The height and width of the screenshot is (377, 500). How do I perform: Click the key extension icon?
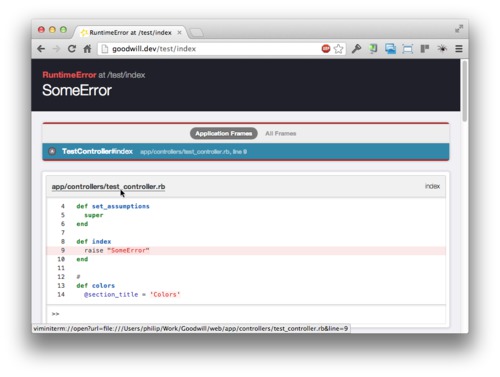pos(356,49)
